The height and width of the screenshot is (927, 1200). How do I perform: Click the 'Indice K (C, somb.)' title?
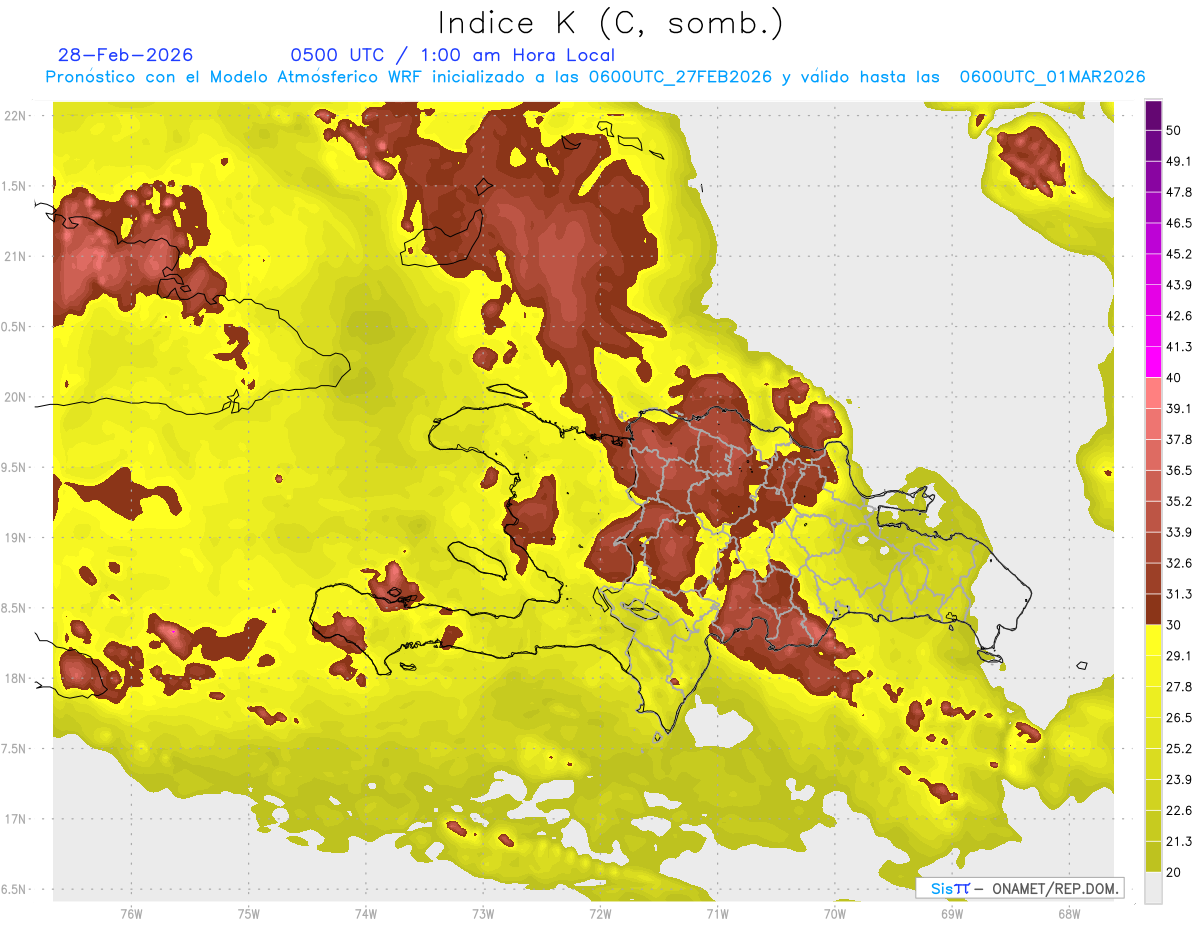click(x=611, y=23)
